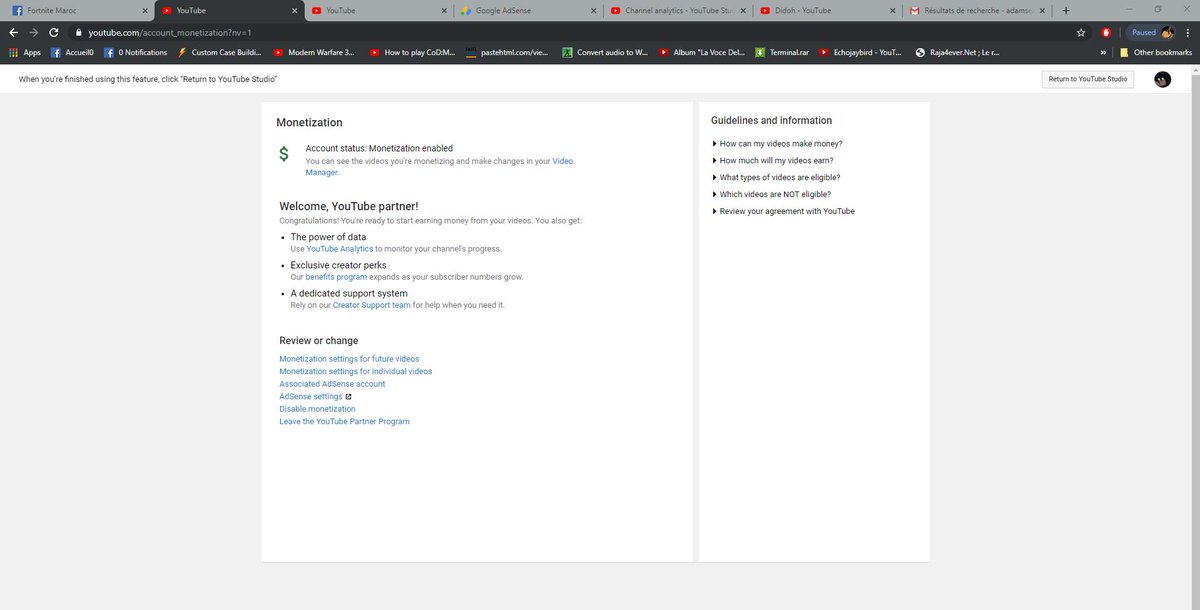Expand Which videos are NOT eligible?
This screenshot has width=1200, height=610.
[x=771, y=194]
